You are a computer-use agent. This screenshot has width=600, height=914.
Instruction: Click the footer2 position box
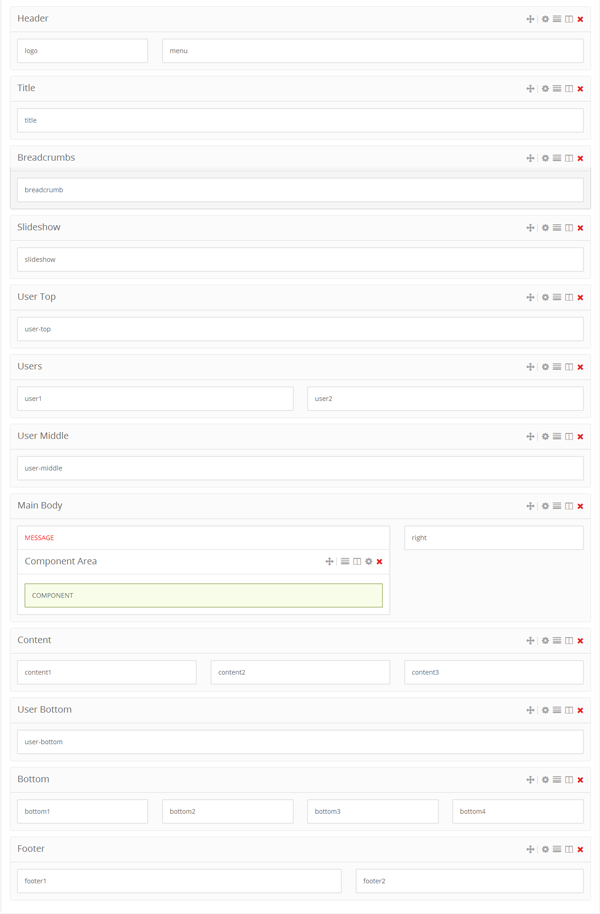(x=469, y=881)
